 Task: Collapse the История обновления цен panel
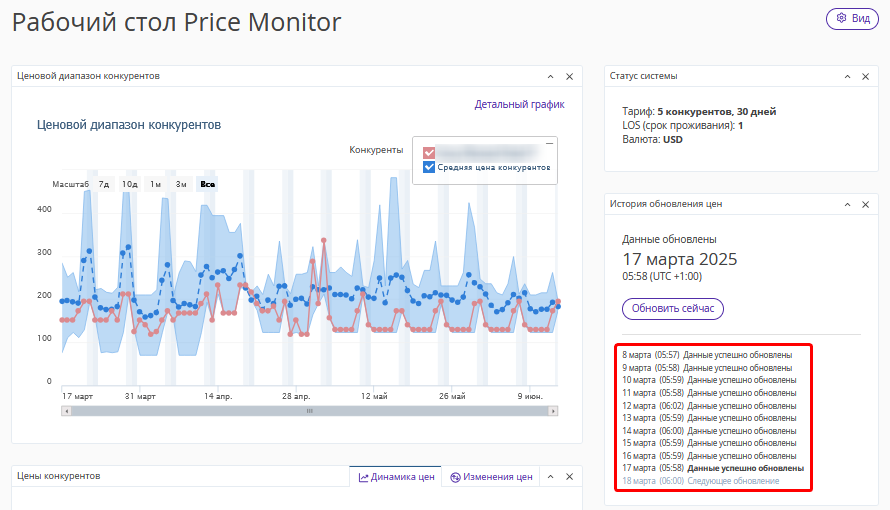point(847,204)
